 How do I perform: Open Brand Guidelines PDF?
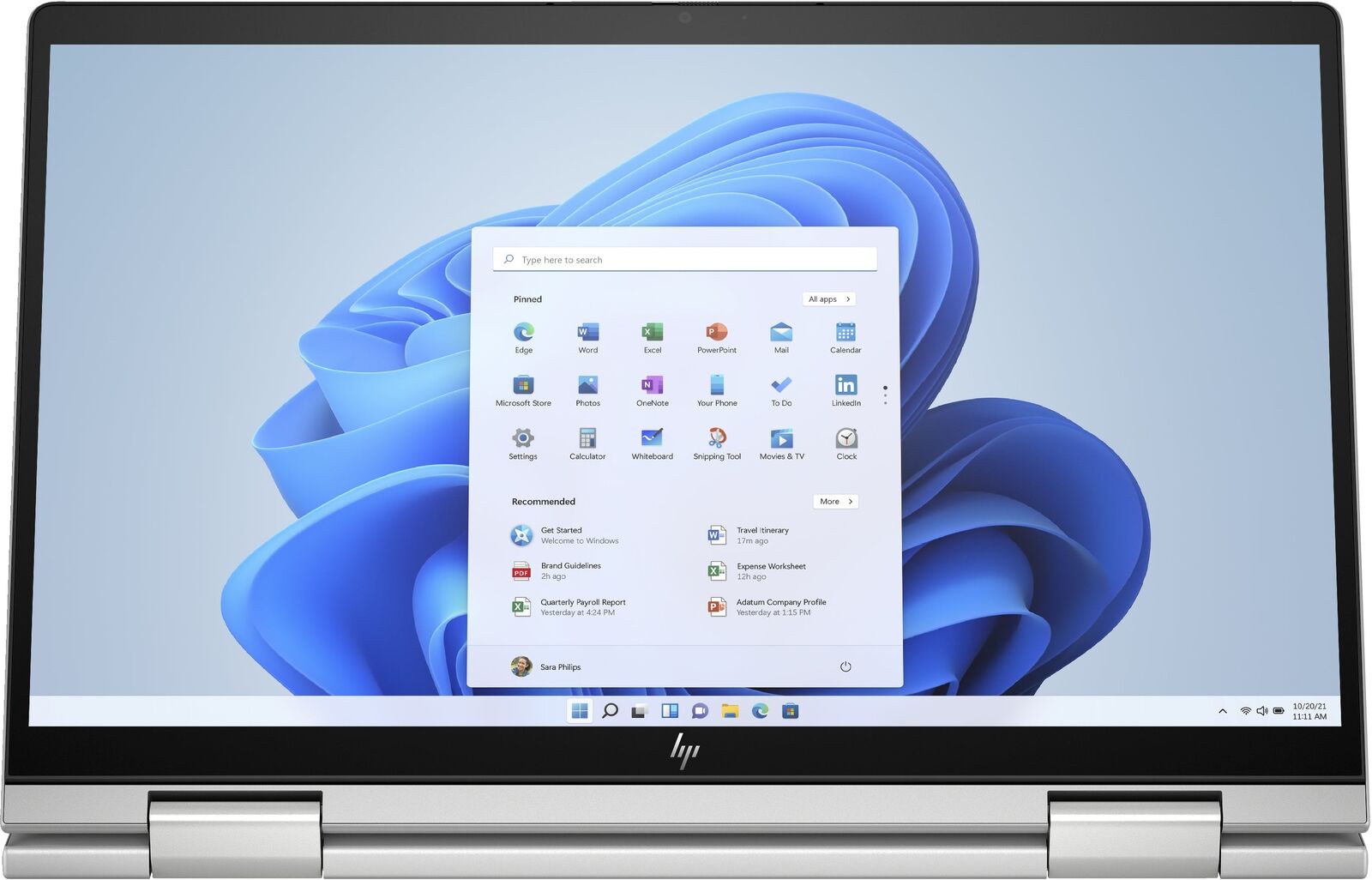(557, 571)
